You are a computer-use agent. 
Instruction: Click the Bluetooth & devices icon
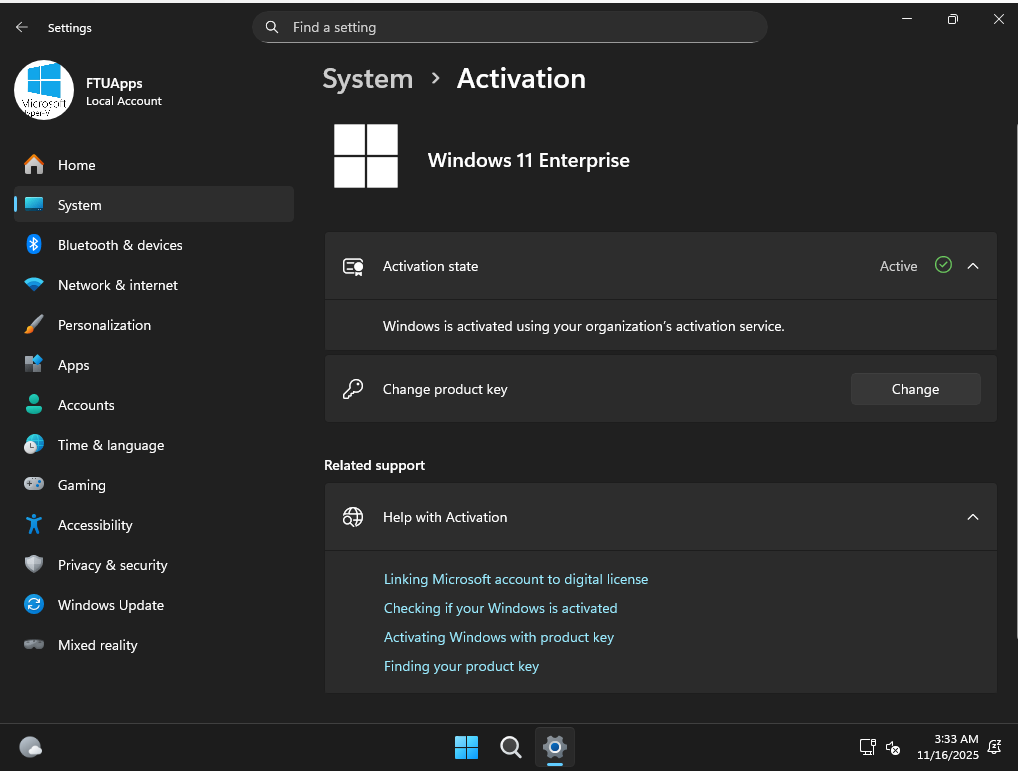tap(34, 245)
